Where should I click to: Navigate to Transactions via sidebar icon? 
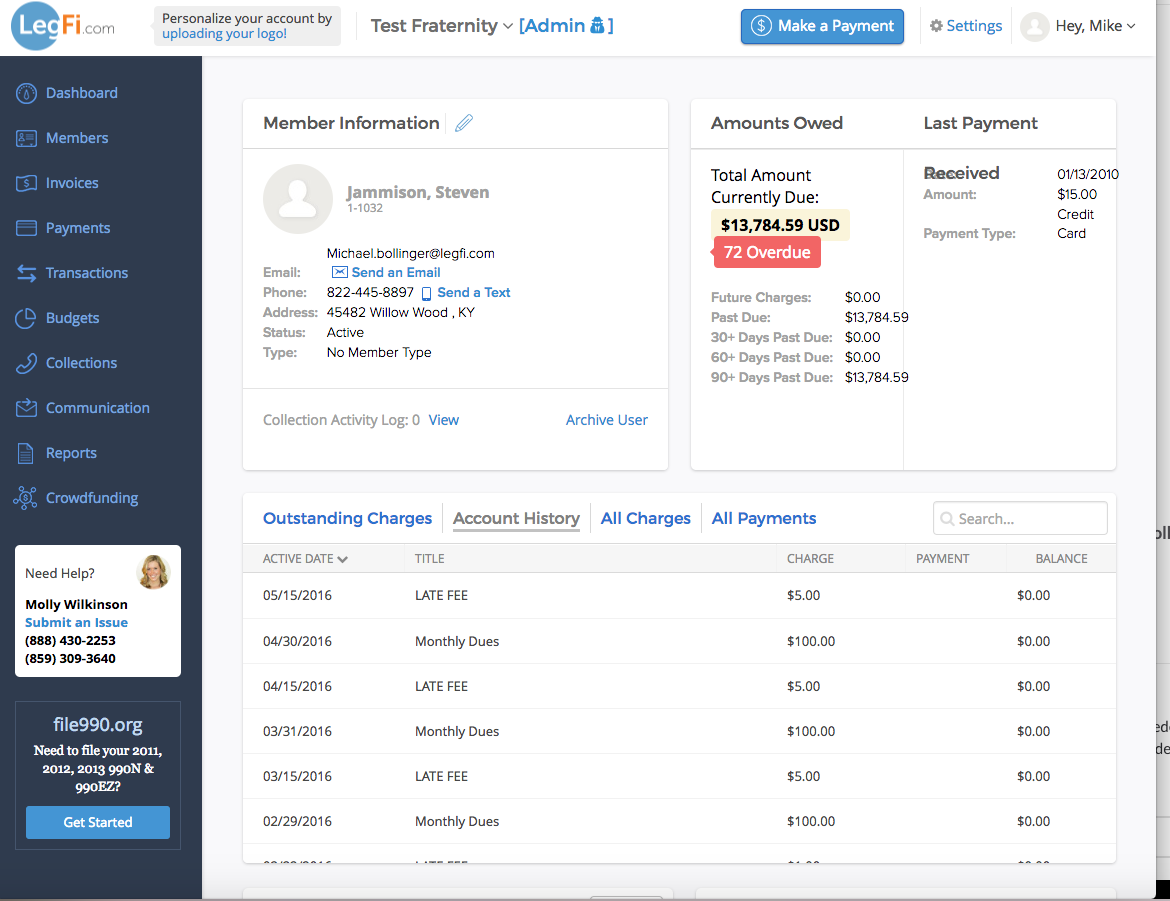25,272
